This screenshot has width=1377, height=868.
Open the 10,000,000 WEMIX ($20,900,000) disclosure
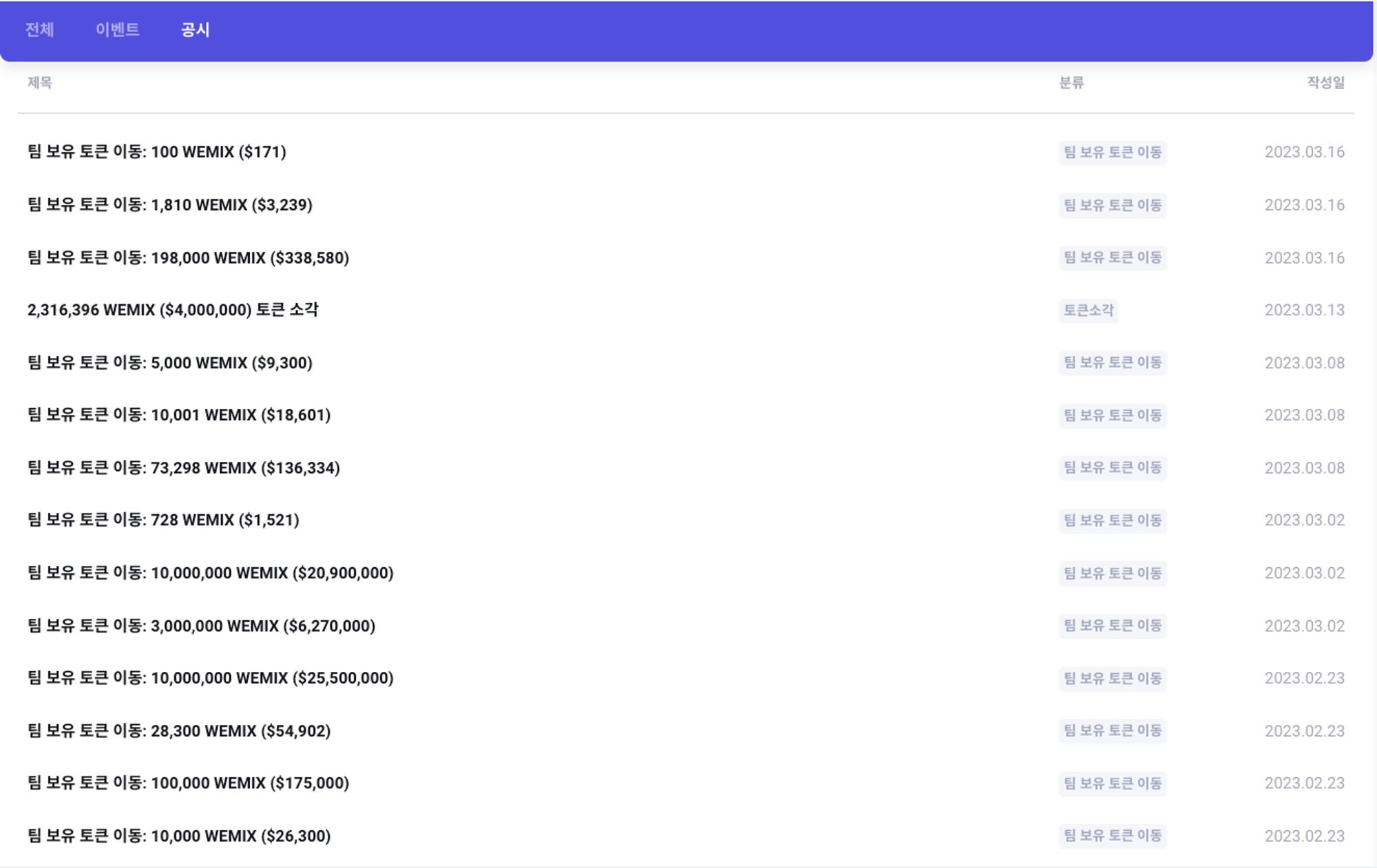pos(211,573)
